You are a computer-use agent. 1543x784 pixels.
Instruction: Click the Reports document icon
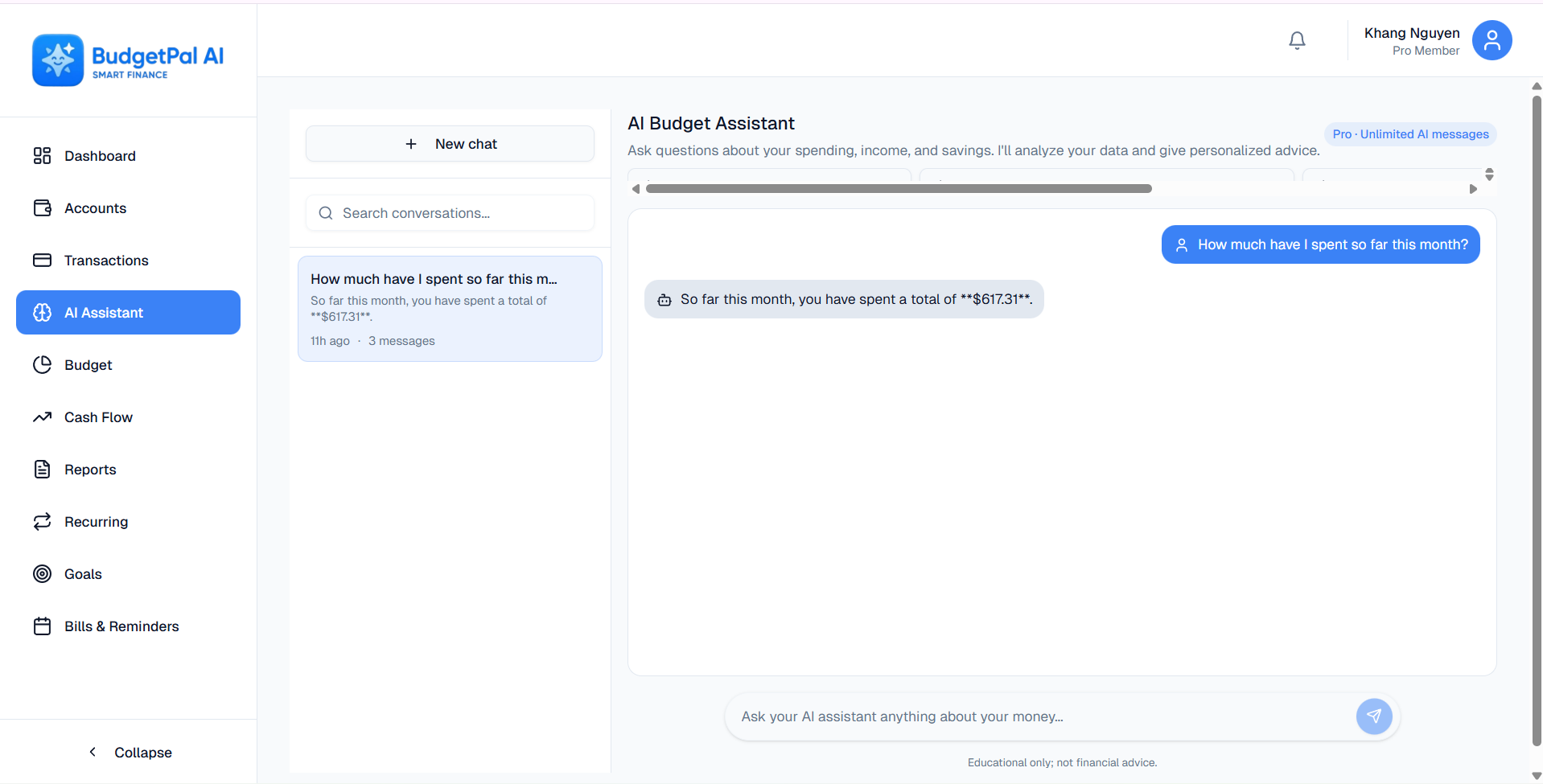click(42, 469)
